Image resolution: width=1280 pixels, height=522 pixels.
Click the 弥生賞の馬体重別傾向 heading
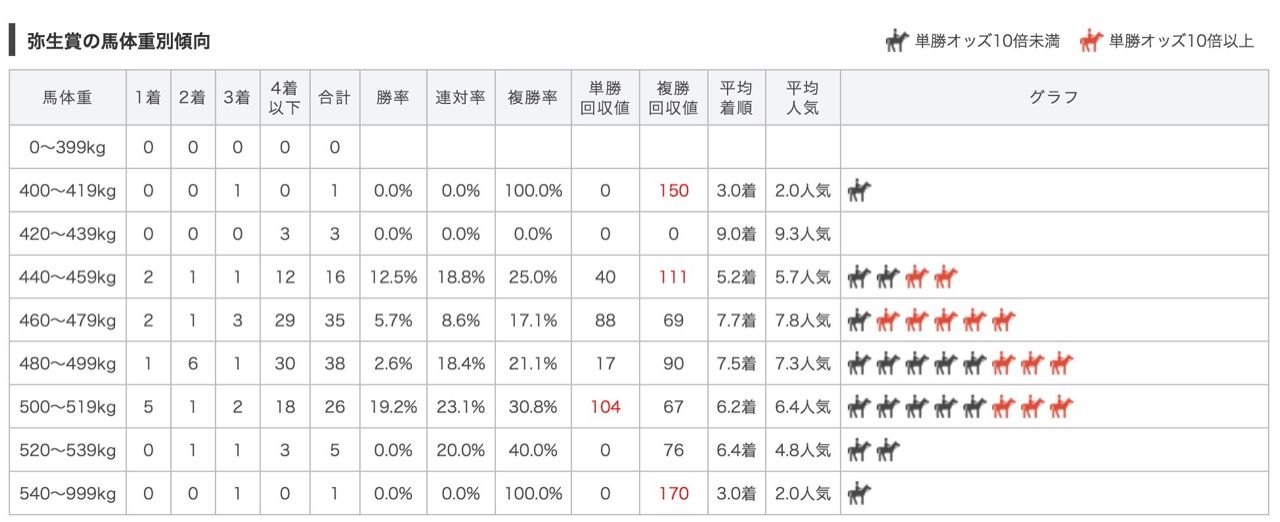coord(118,42)
